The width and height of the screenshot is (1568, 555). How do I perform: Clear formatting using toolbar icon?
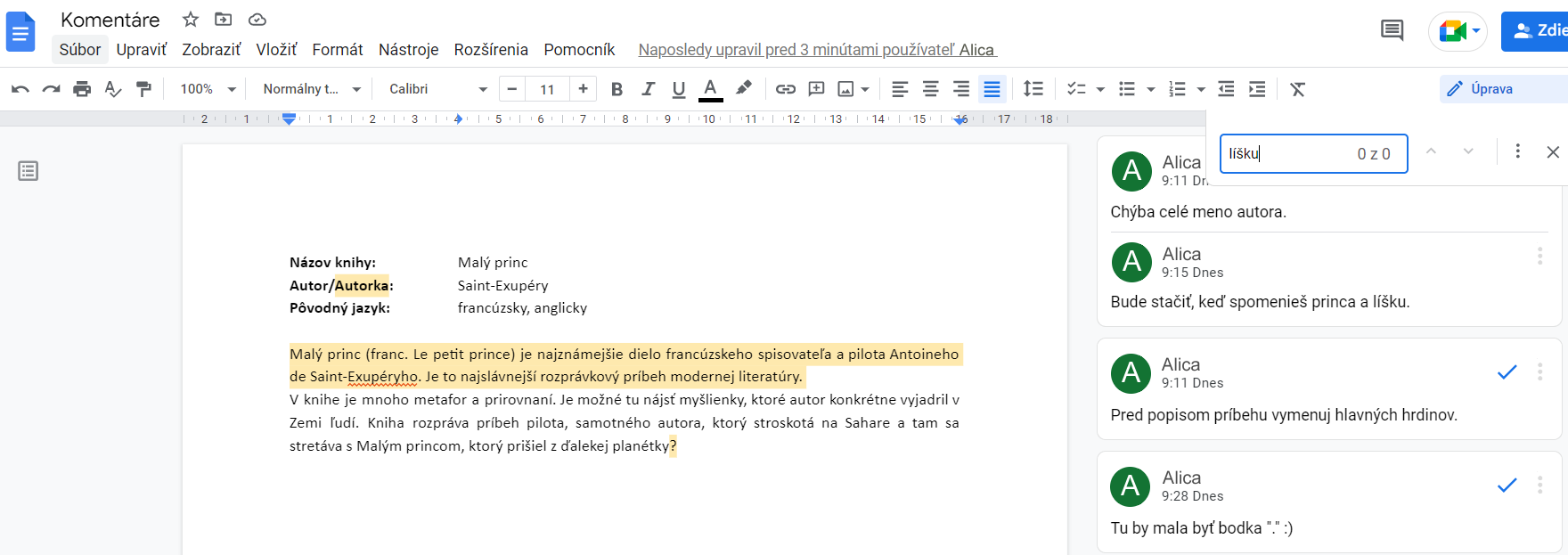1297,89
